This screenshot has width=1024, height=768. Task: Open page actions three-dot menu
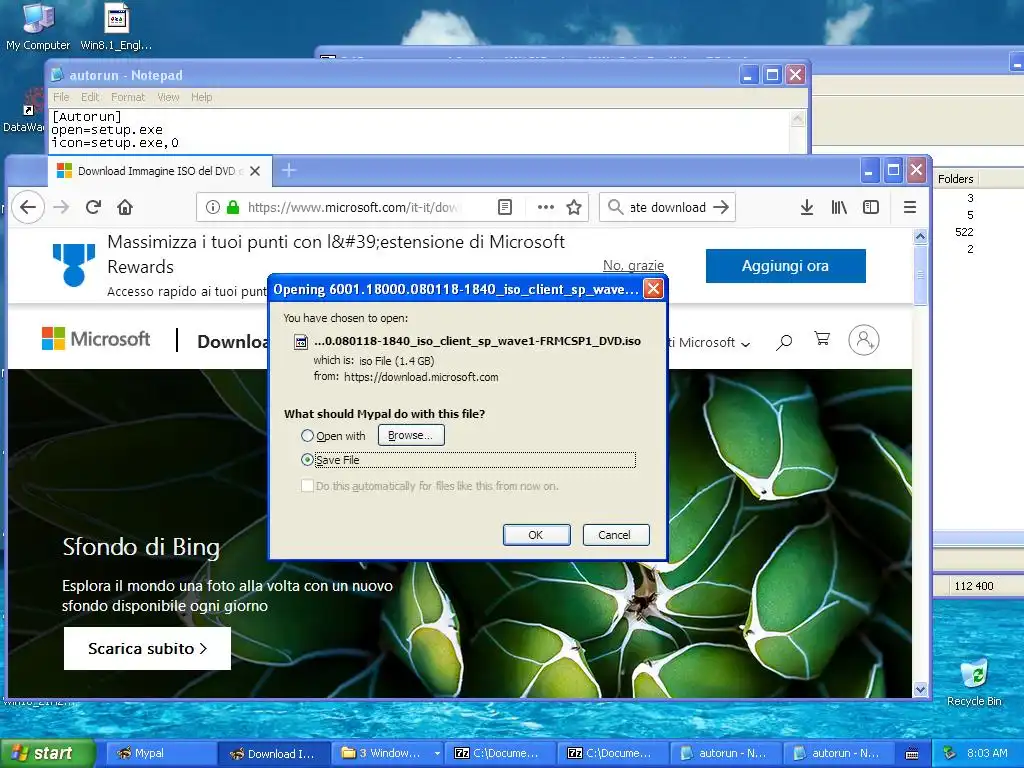click(x=545, y=207)
